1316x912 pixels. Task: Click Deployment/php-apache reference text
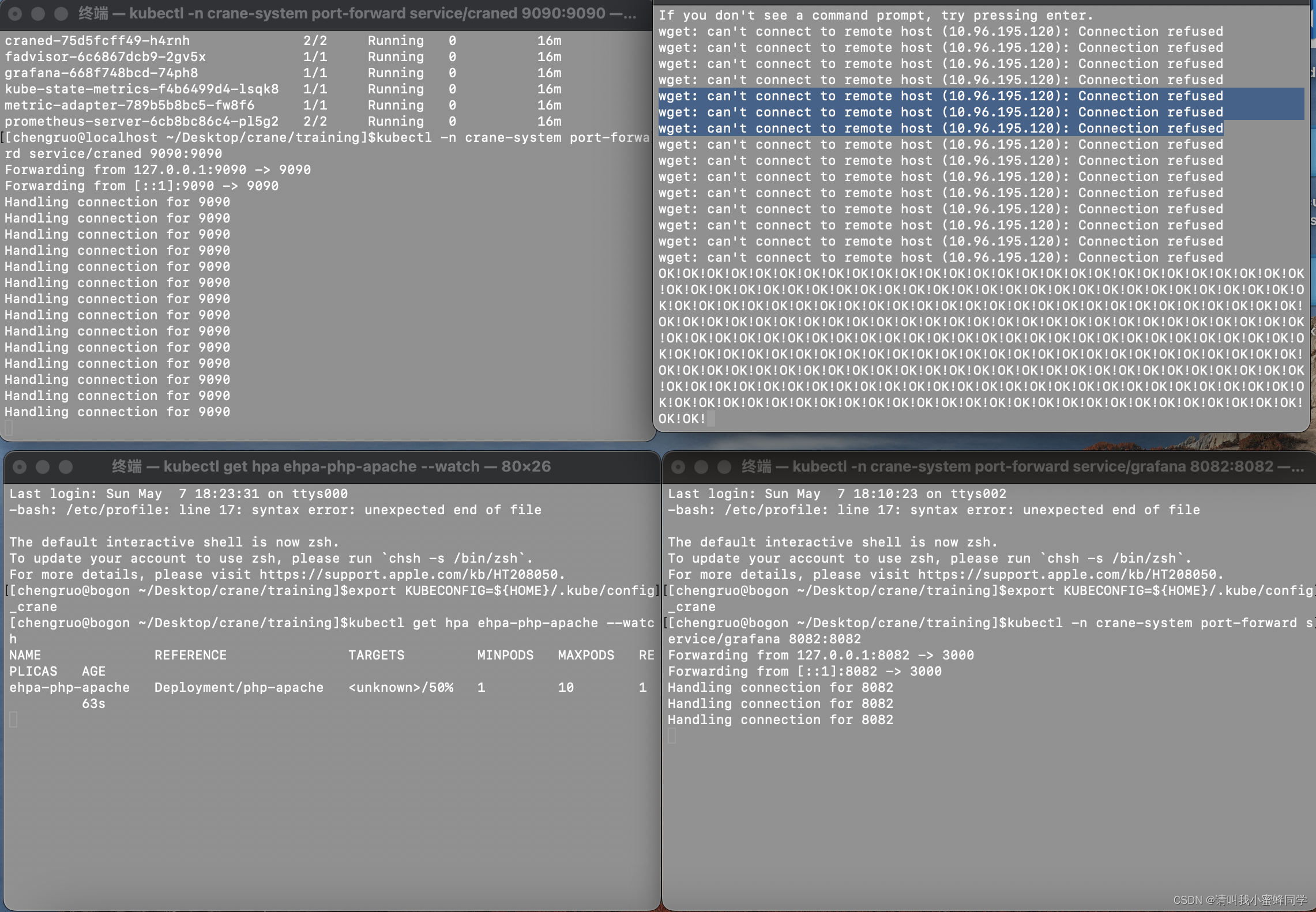click(239, 687)
